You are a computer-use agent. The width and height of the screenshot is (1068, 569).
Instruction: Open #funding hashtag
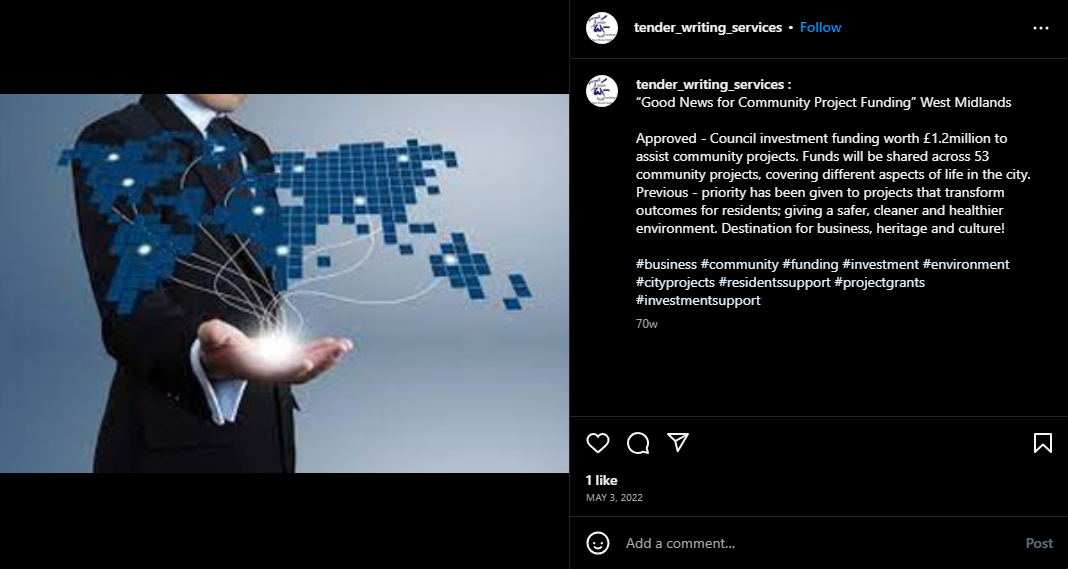click(x=810, y=264)
